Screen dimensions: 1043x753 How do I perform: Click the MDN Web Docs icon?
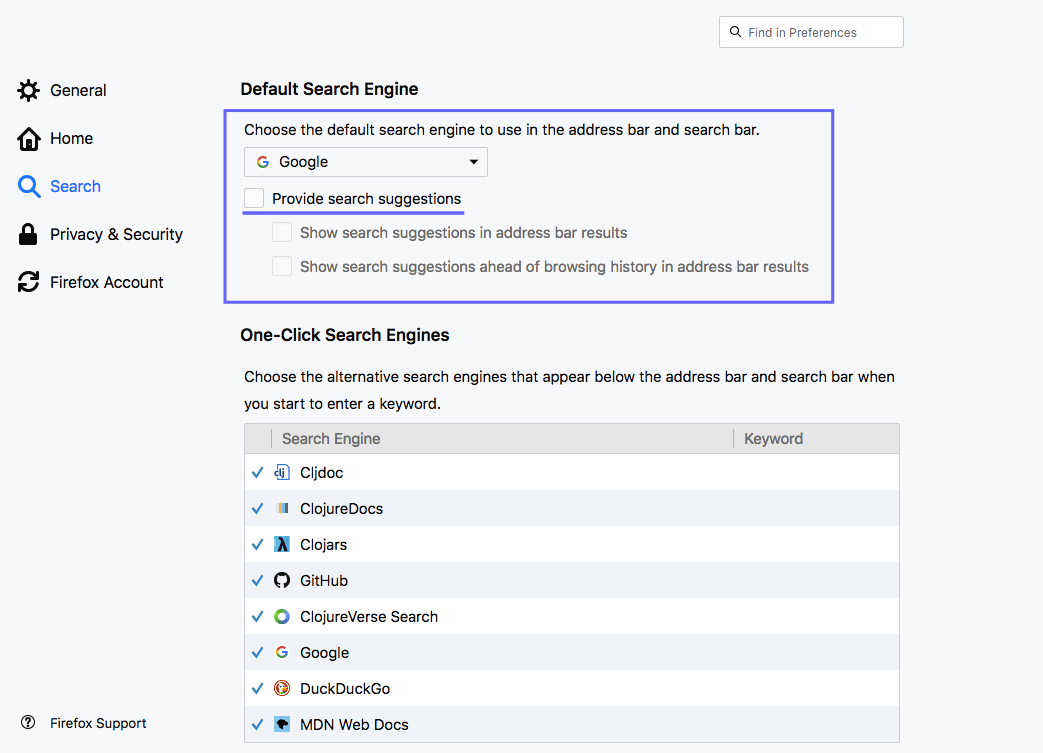coord(282,724)
